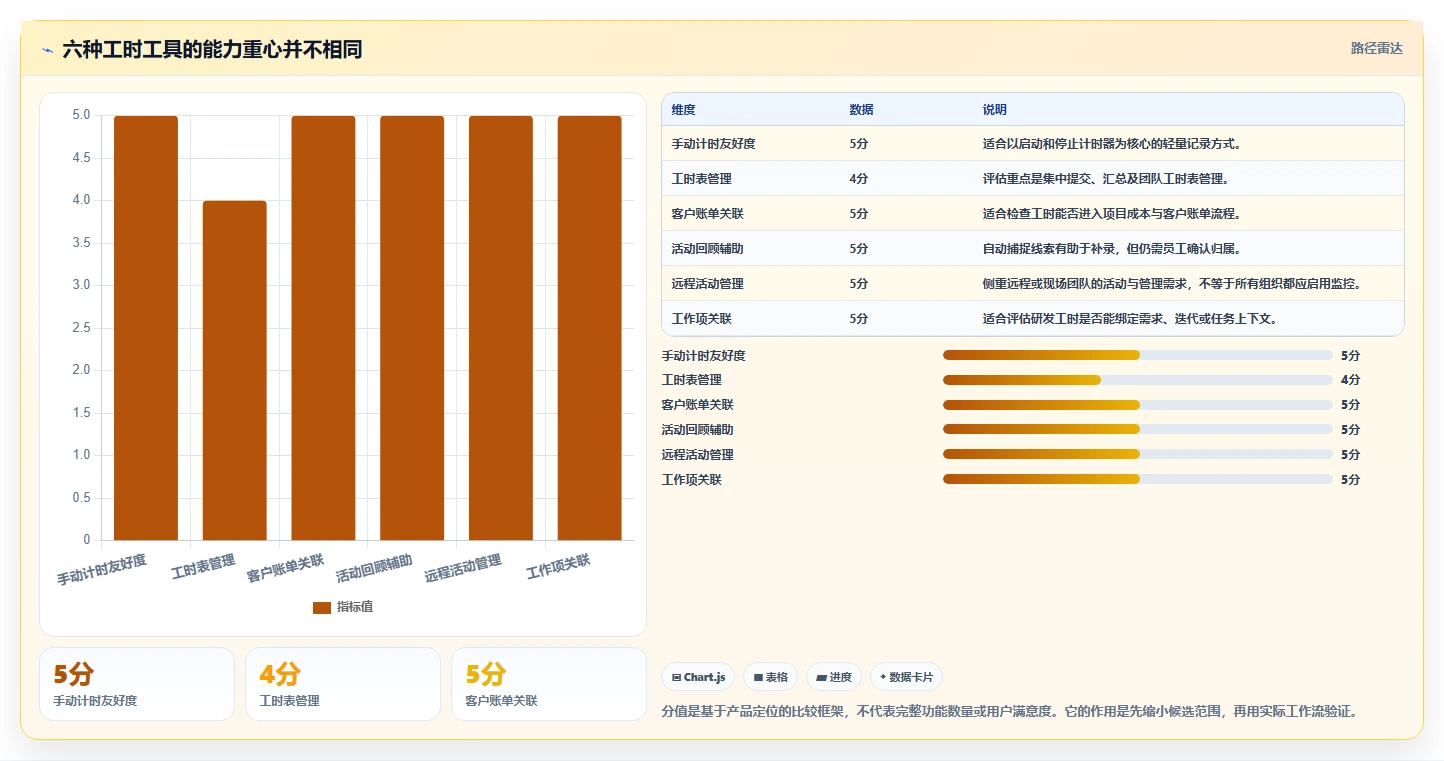Click the 4分 label beside the 工时表管理 progress bar
1444x761 pixels.
(1351, 380)
